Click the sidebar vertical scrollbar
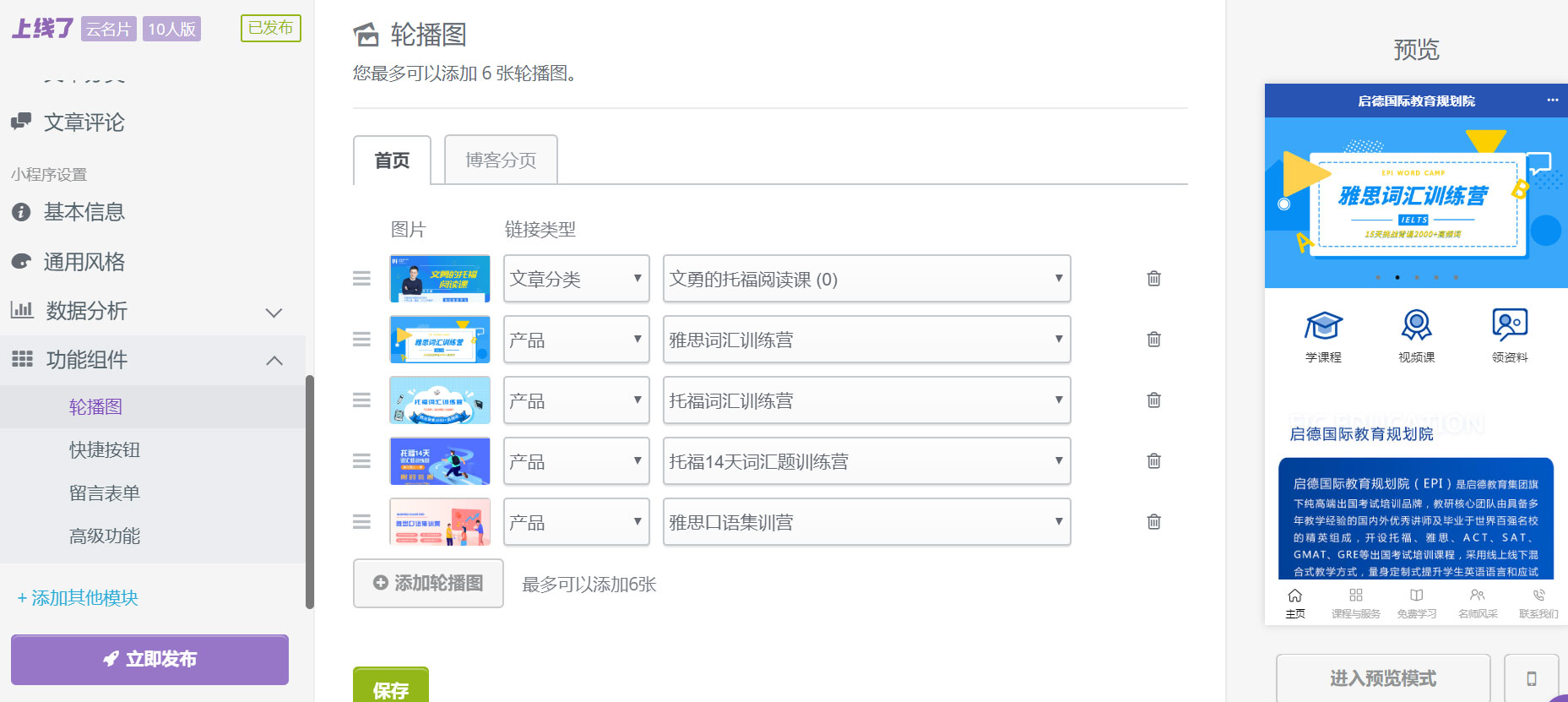This screenshot has width=1568, height=702. coord(310,492)
